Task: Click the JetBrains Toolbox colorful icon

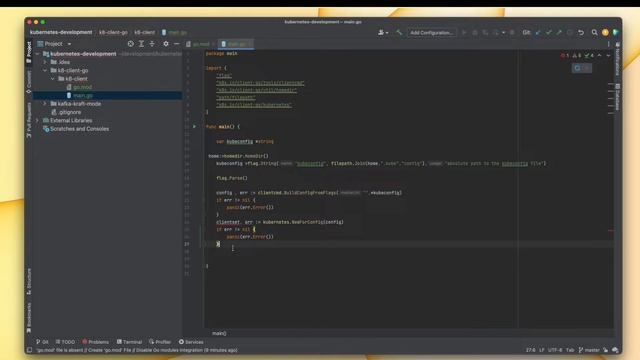Action: coord(616,32)
